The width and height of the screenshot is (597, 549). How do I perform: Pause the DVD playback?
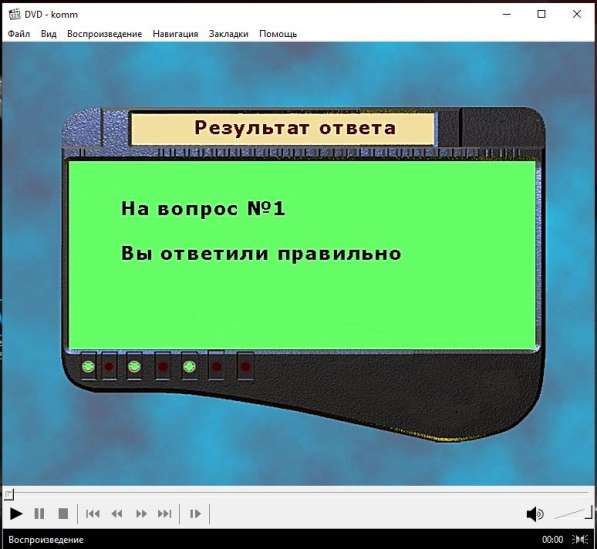point(39,514)
